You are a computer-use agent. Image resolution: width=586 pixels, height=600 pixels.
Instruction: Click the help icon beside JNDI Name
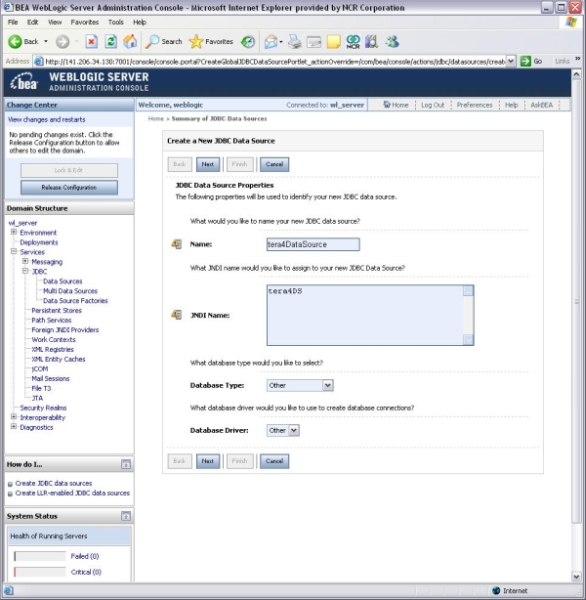(176, 315)
